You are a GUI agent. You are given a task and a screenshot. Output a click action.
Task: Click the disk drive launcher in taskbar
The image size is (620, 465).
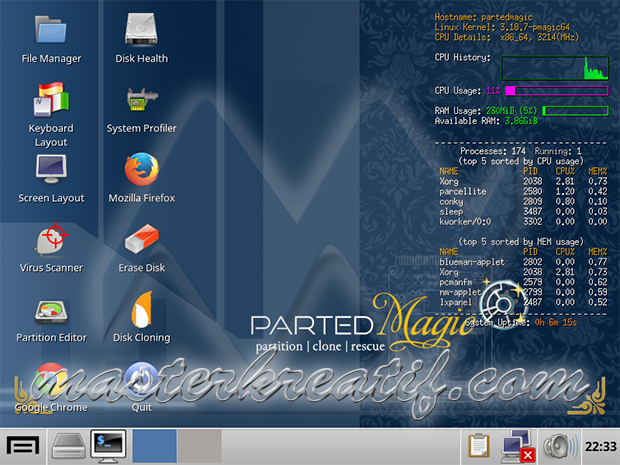tap(68, 446)
